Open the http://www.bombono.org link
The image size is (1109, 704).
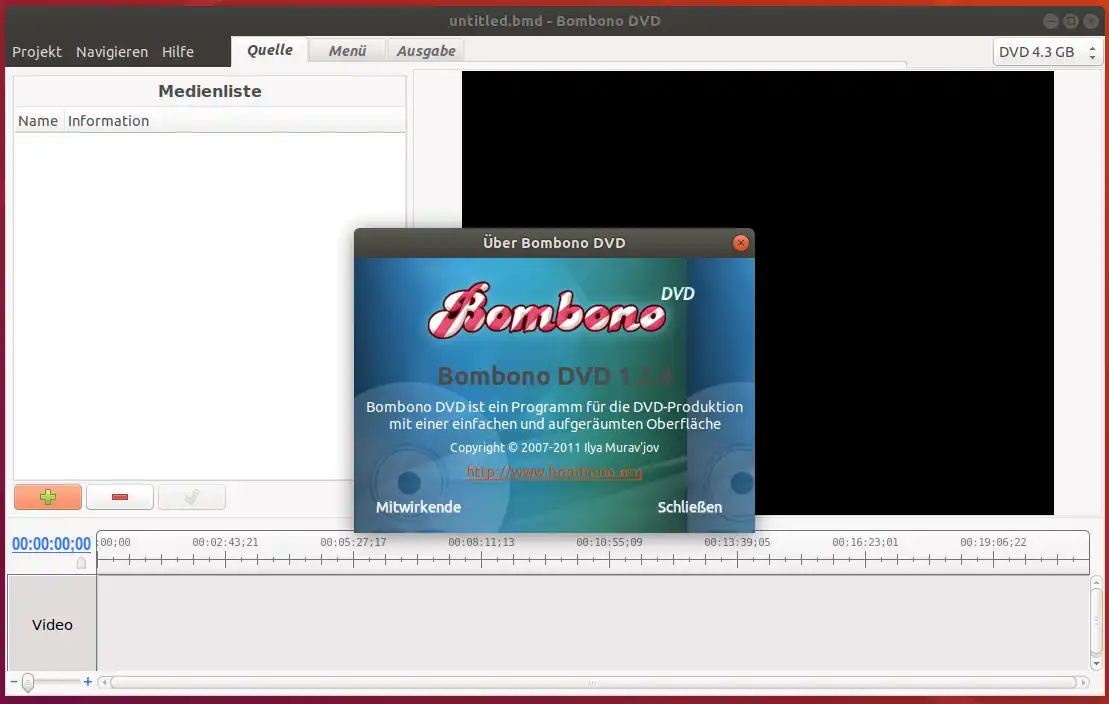554,471
